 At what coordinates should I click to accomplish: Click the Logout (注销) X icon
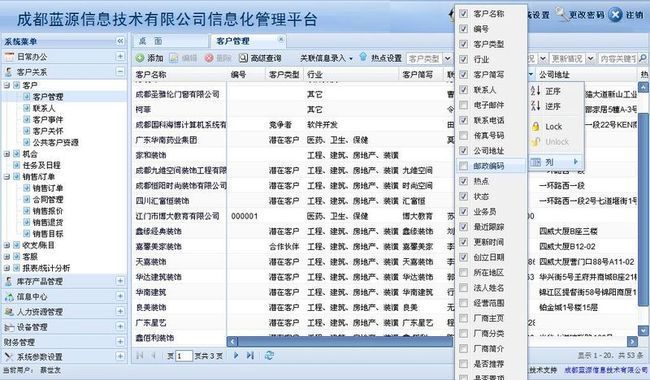616,15
